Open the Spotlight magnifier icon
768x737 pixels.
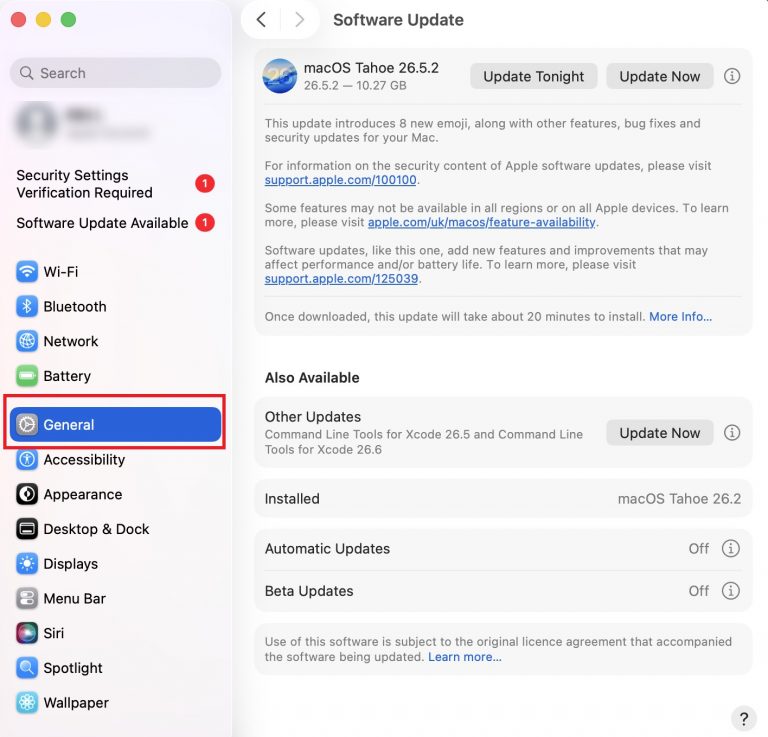pyautogui.click(x=27, y=667)
